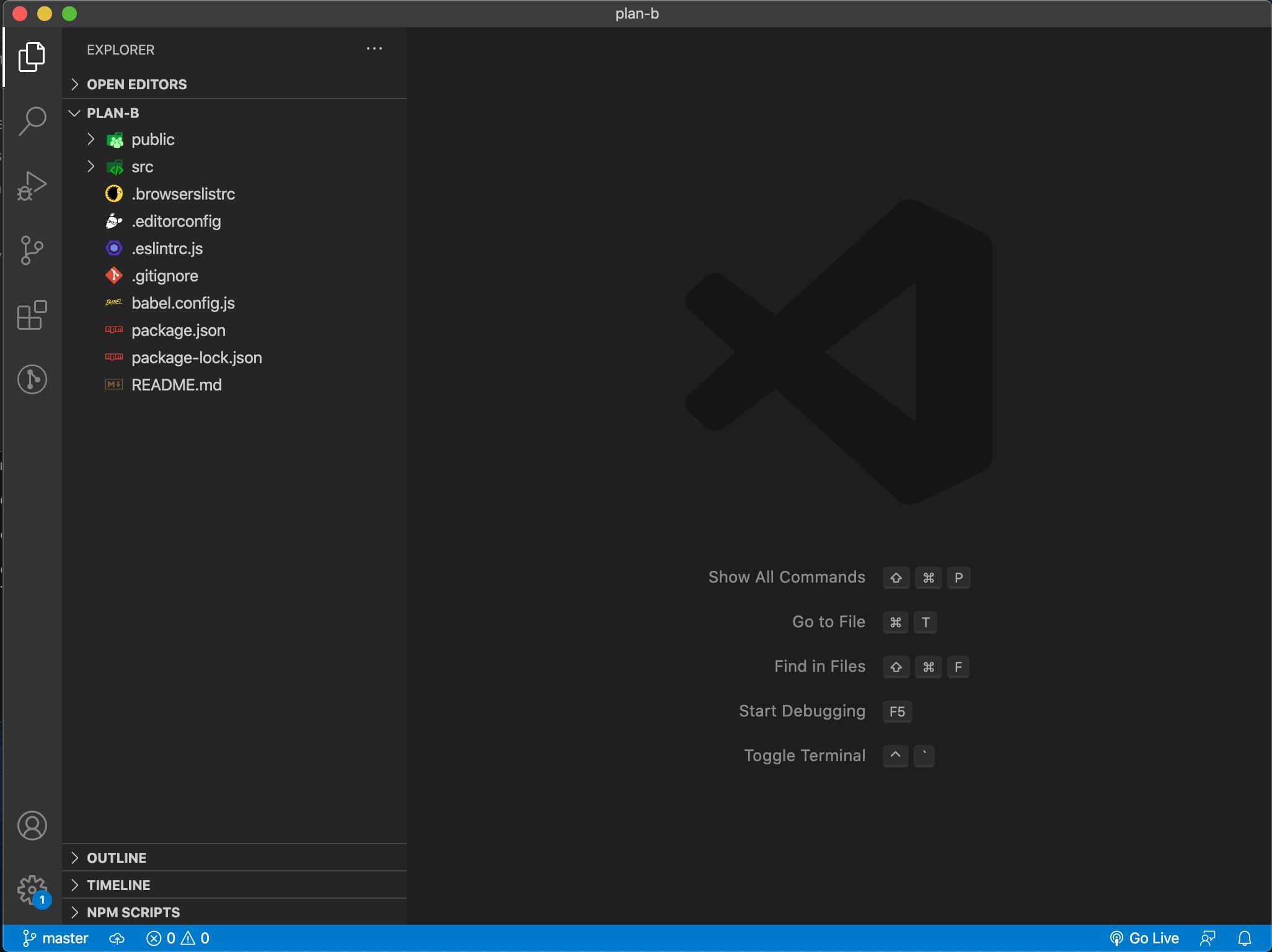Click the browserslist file icon

tap(114, 194)
